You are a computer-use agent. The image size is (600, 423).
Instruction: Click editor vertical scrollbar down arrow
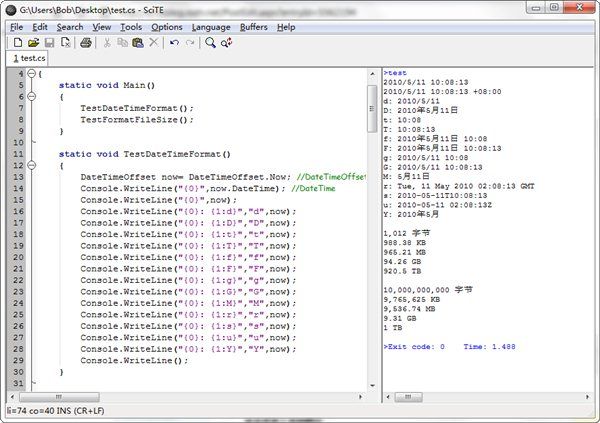[372, 385]
